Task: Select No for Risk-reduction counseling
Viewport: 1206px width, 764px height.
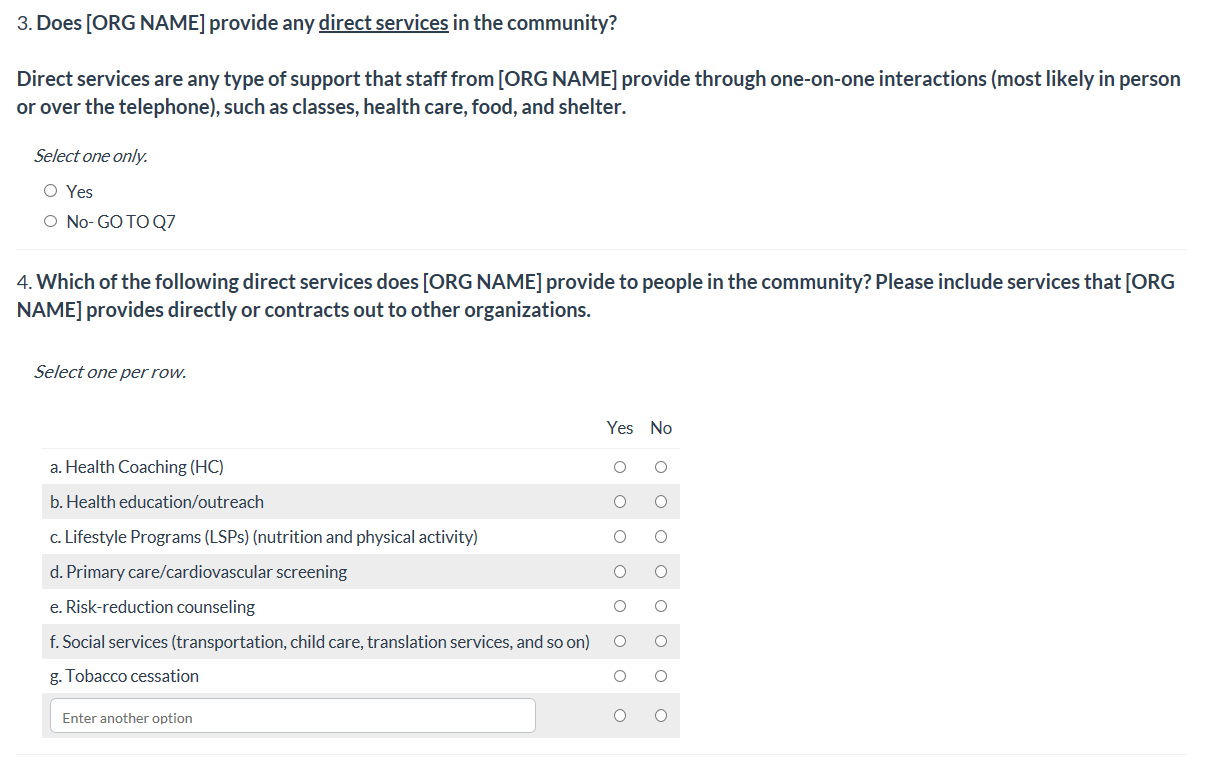Action: 660,607
